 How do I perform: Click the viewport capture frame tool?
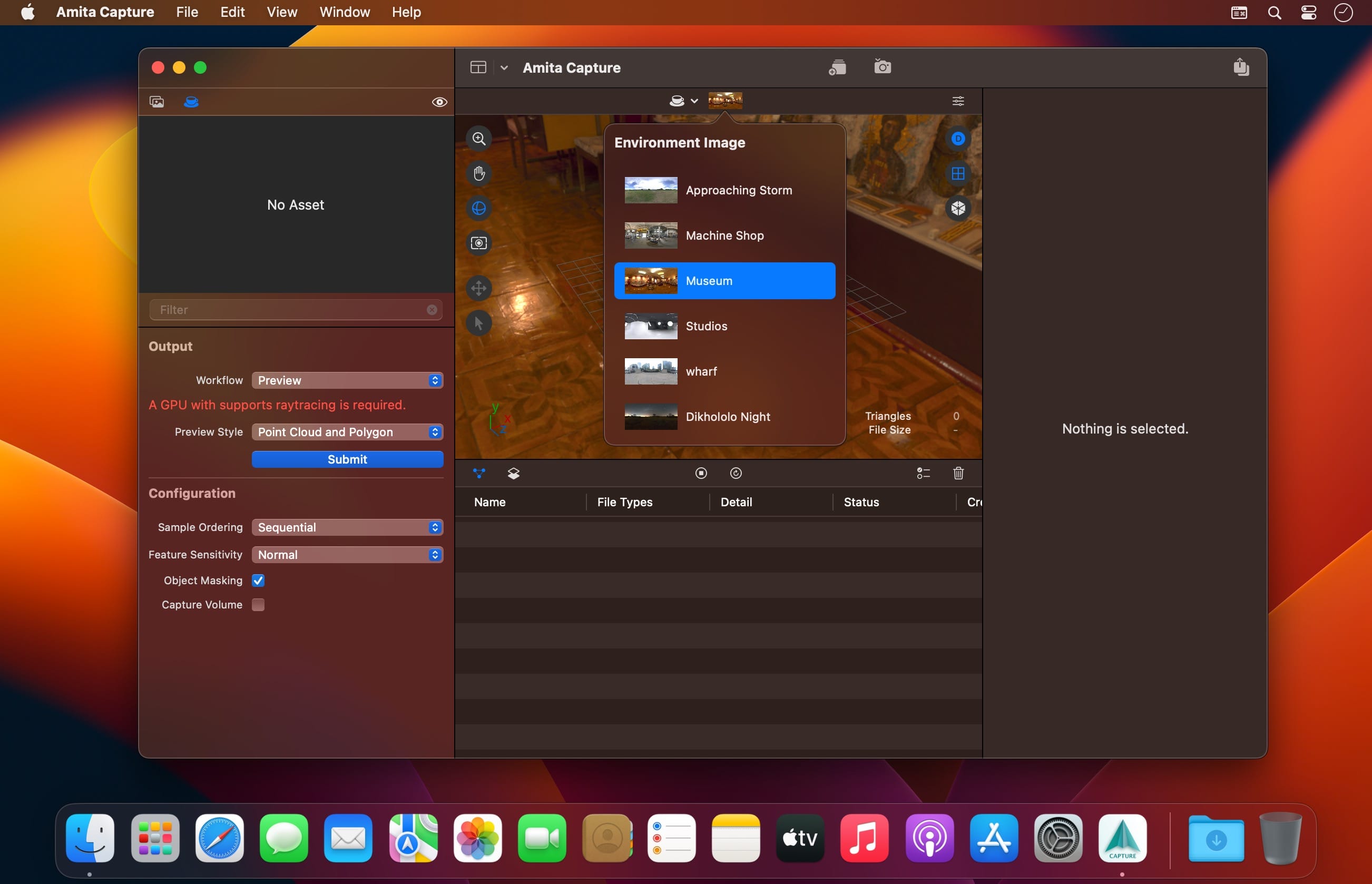[479, 243]
